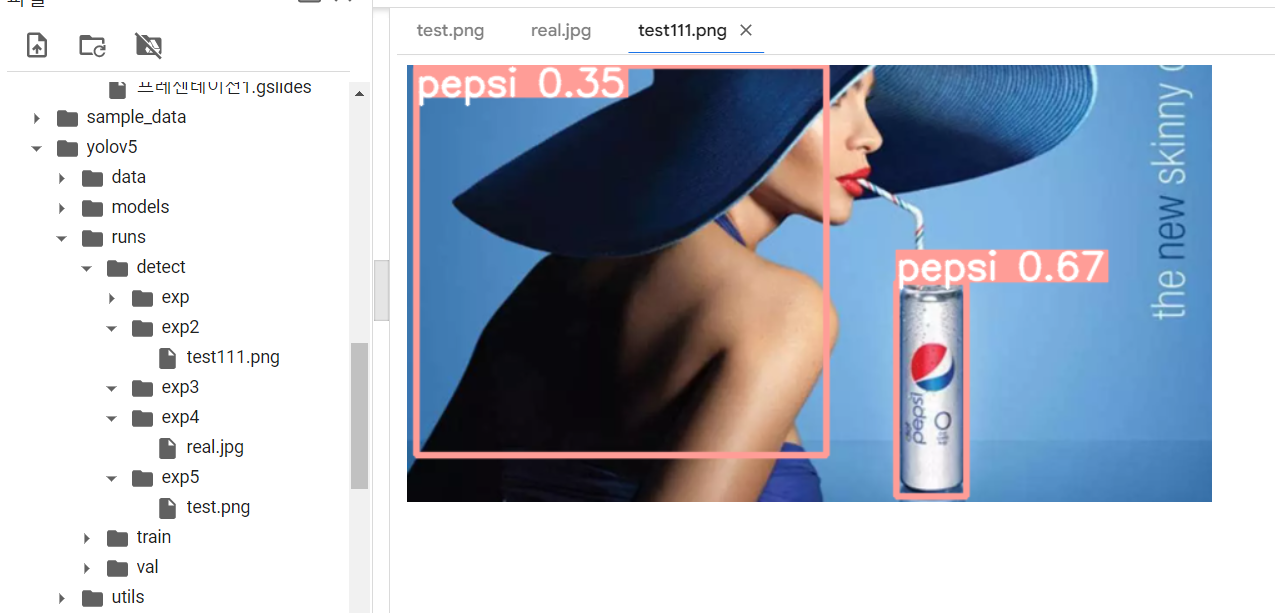This screenshot has width=1275, height=613.
Task: Click the exp2 folder icon
Action: [x=143, y=328]
